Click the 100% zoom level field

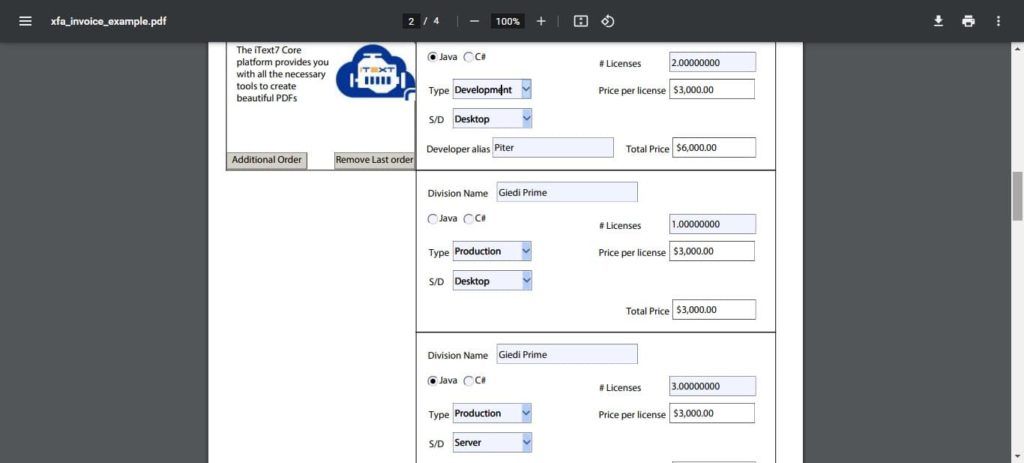point(508,21)
